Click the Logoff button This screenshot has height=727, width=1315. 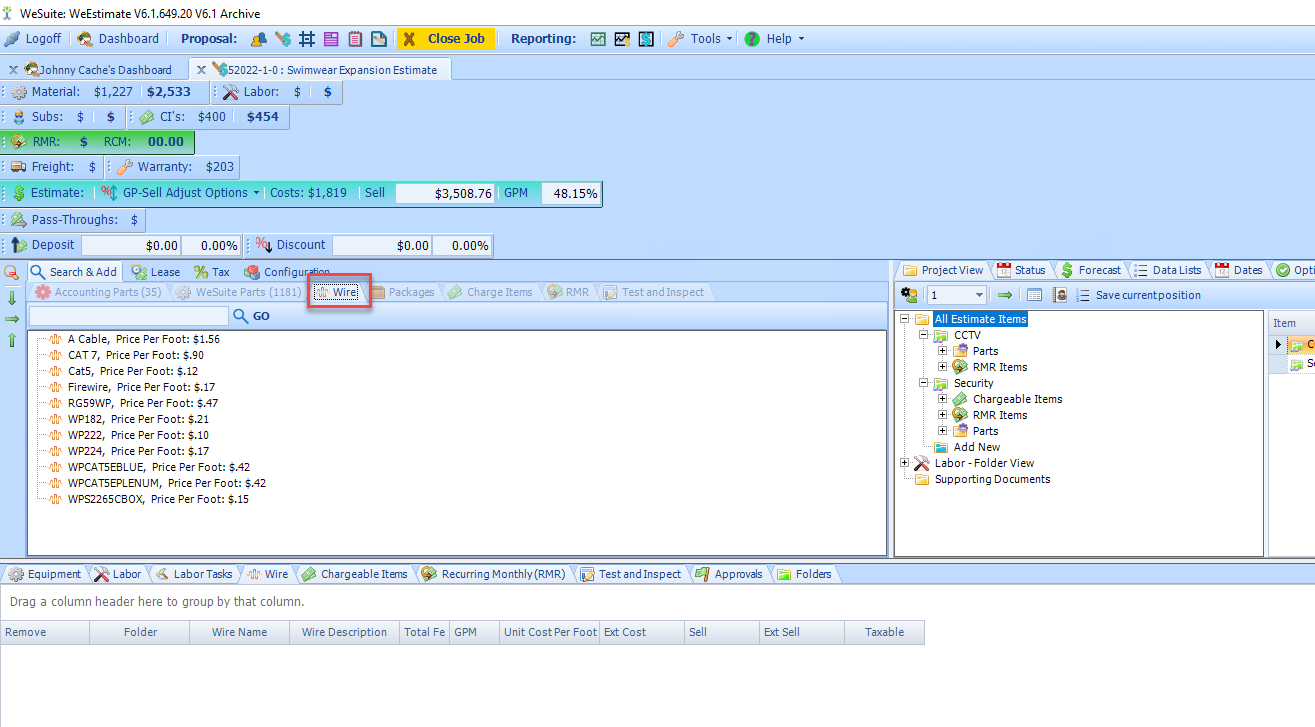(33, 39)
